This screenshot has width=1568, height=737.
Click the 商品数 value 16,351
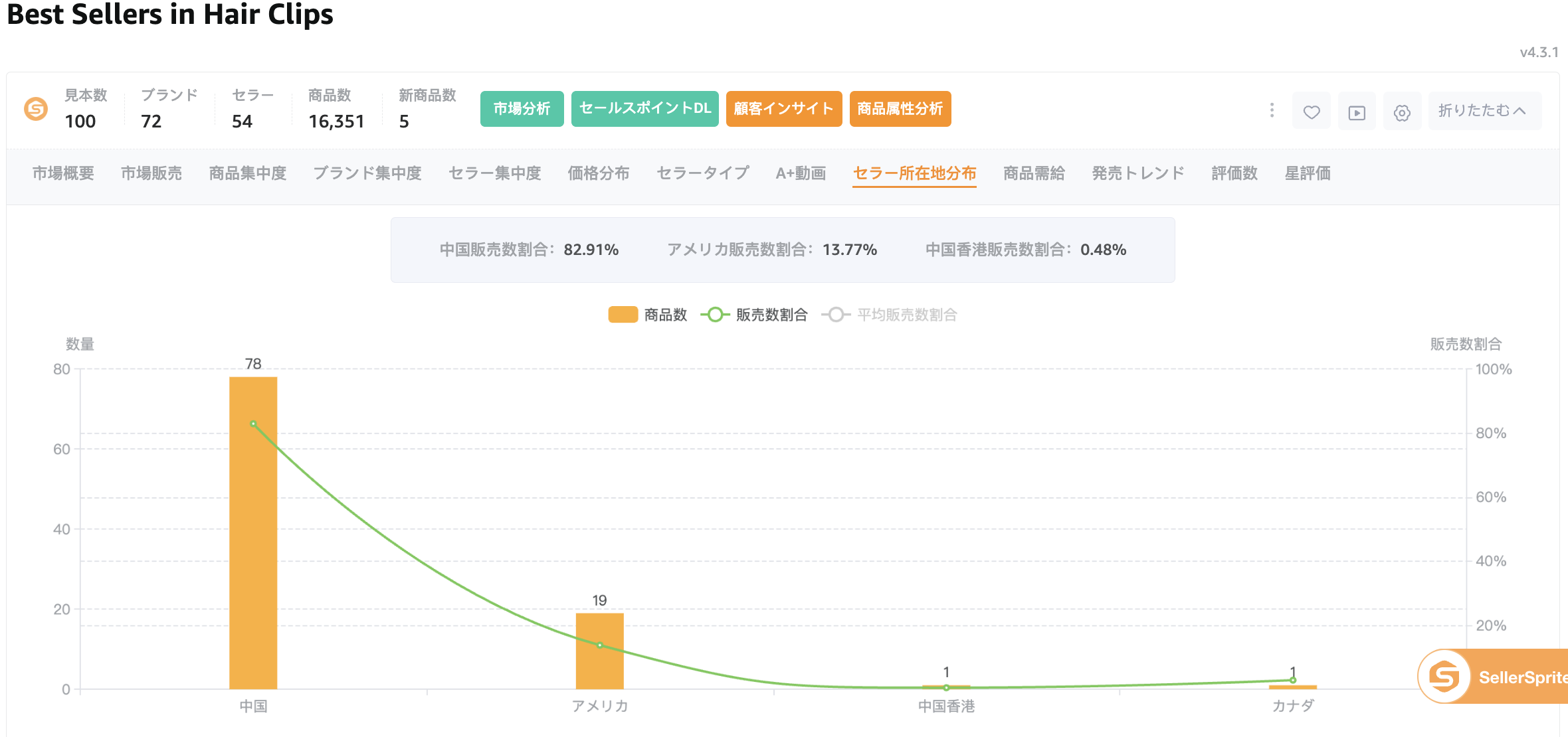pyautogui.click(x=336, y=122)
